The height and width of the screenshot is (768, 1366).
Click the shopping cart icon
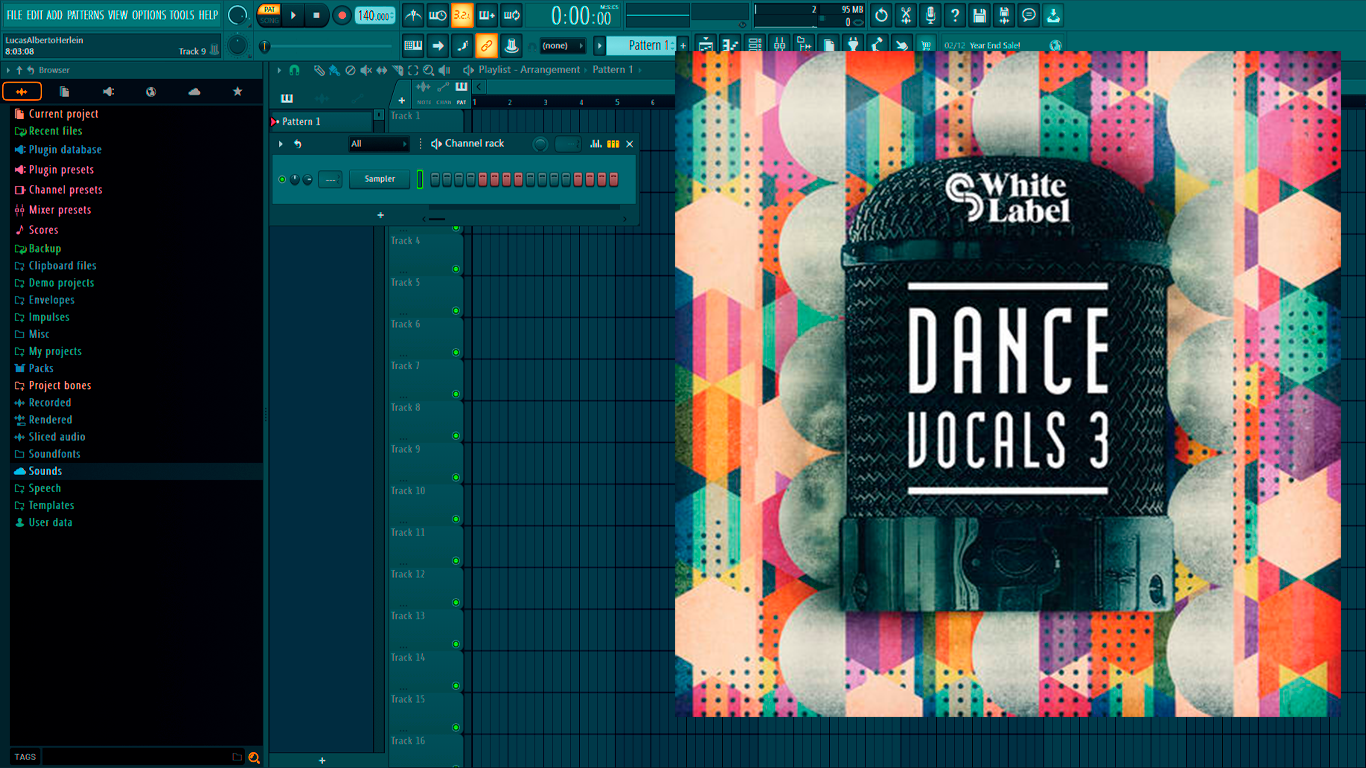(926, 45)
